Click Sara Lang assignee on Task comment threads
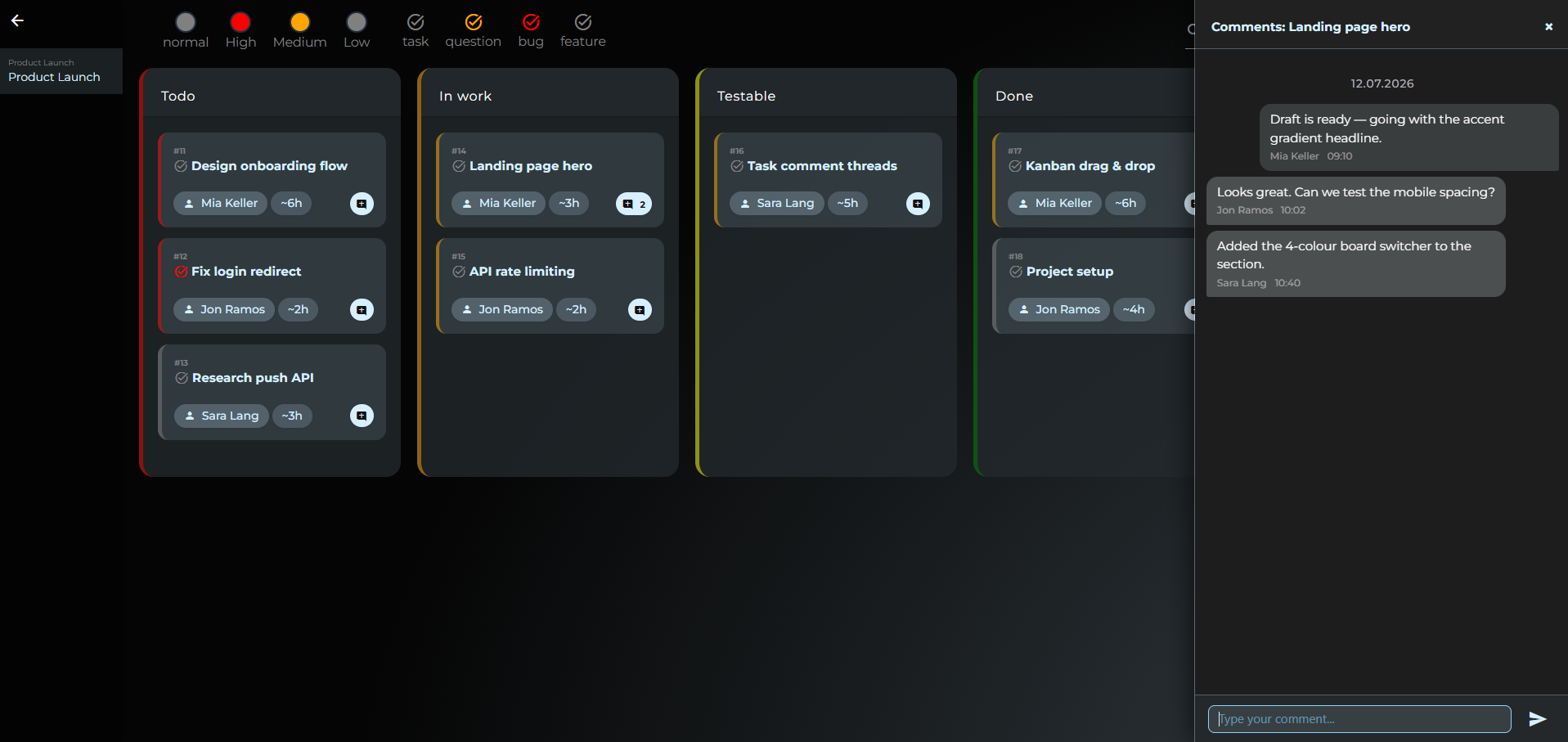This screenshot has width=1568, height=742. click(x=776, y=203)
